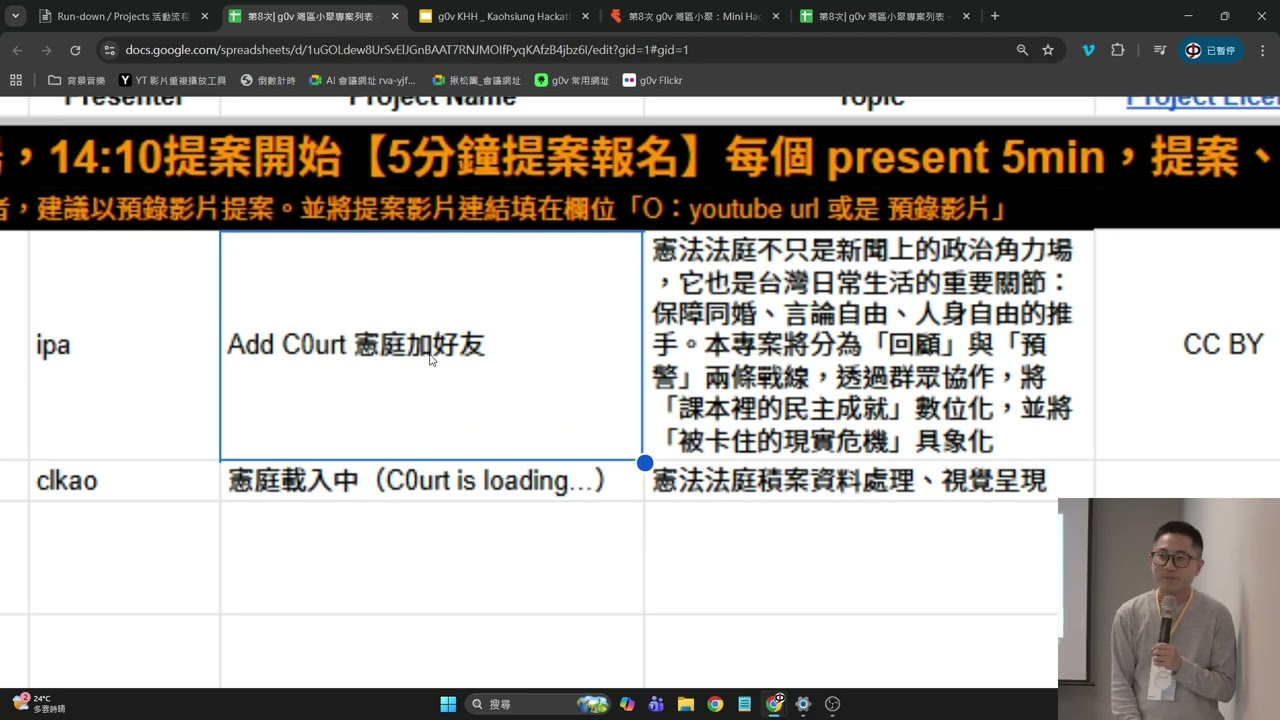Image resolution: width=1280 pixels, height=720 pixels.
Task: Open YT 影片重複播放工具 bookmark
Action: [x=173, y=80]
